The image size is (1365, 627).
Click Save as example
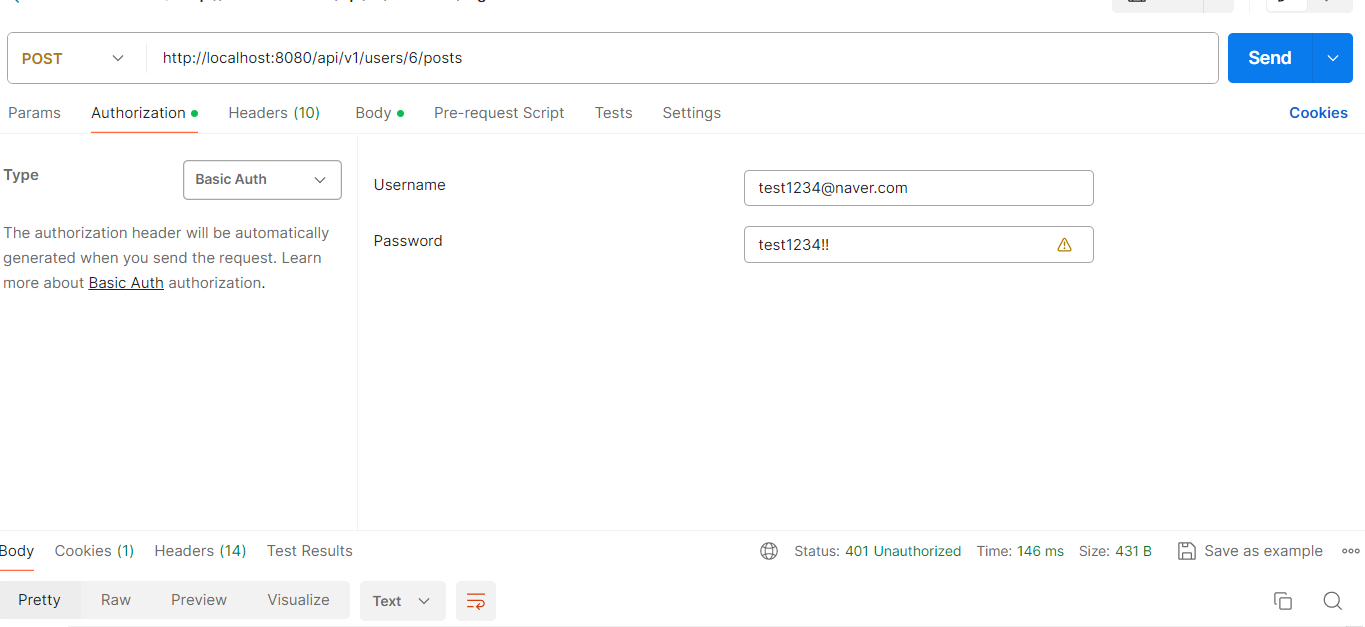[x=1250, y=551]
